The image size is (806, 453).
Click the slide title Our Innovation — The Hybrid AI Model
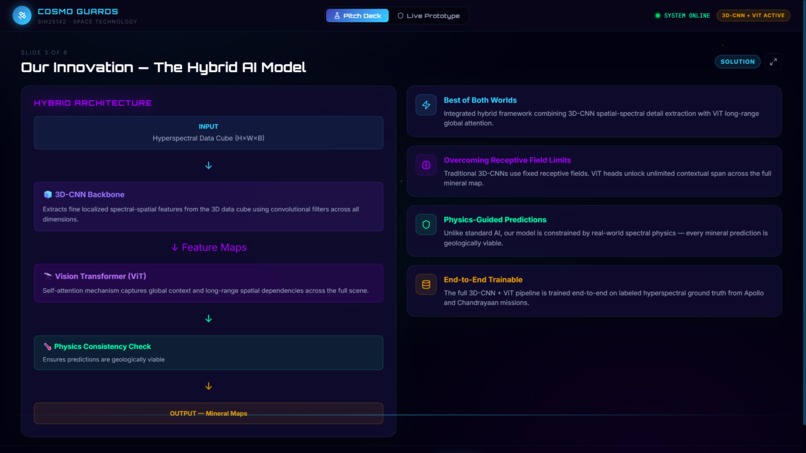[x=163, y=67]
